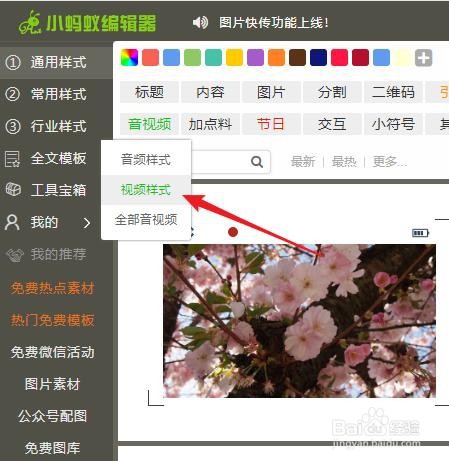
Task: Select the 交互 category tab
Action: click(x=332, y=124)
